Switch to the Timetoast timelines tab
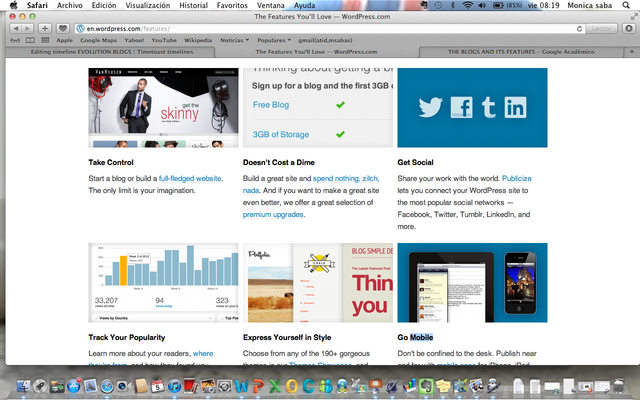 click(x=112, y=52)
